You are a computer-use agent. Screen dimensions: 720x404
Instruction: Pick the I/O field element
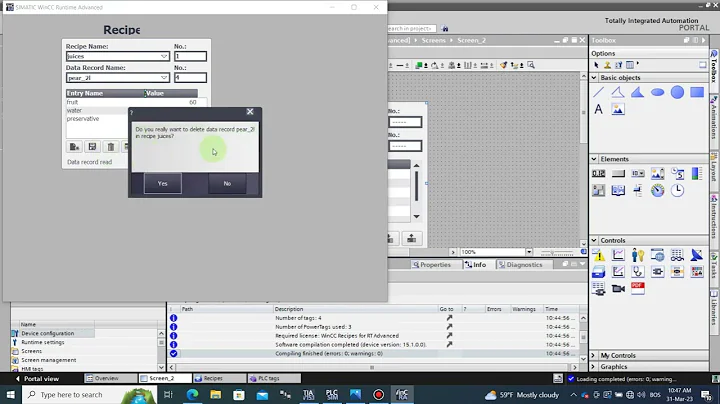click(x=598, y=174)
